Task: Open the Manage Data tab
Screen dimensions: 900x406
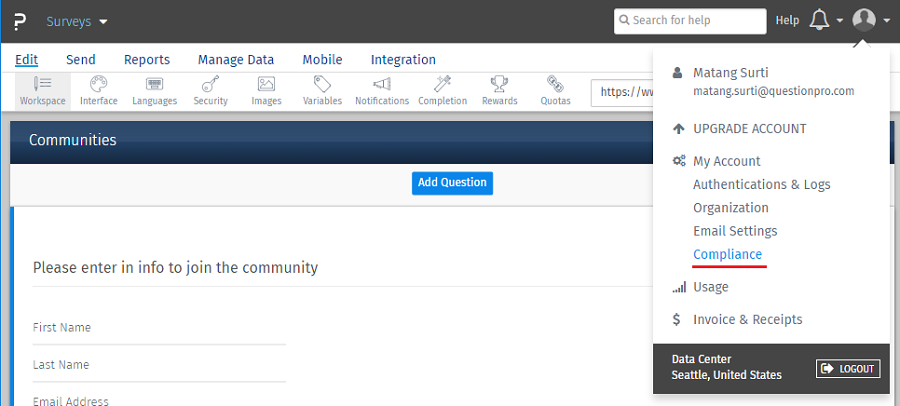Action: (x=235, y=60)
